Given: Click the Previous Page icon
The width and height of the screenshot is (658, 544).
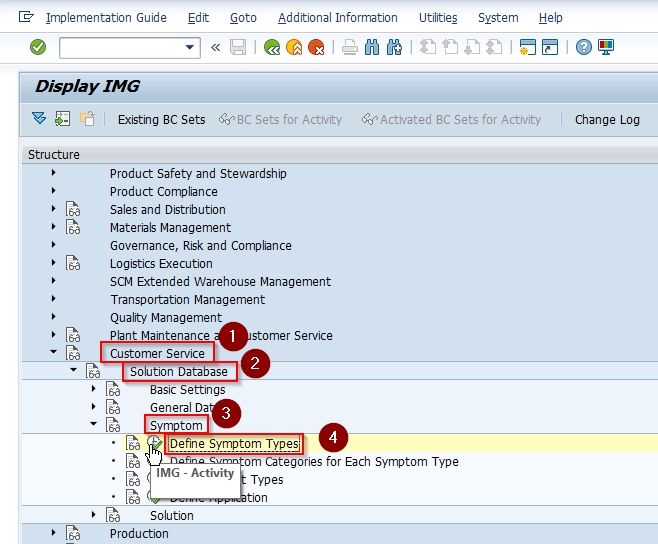Looking at the screenshot, I should (450, 47).
